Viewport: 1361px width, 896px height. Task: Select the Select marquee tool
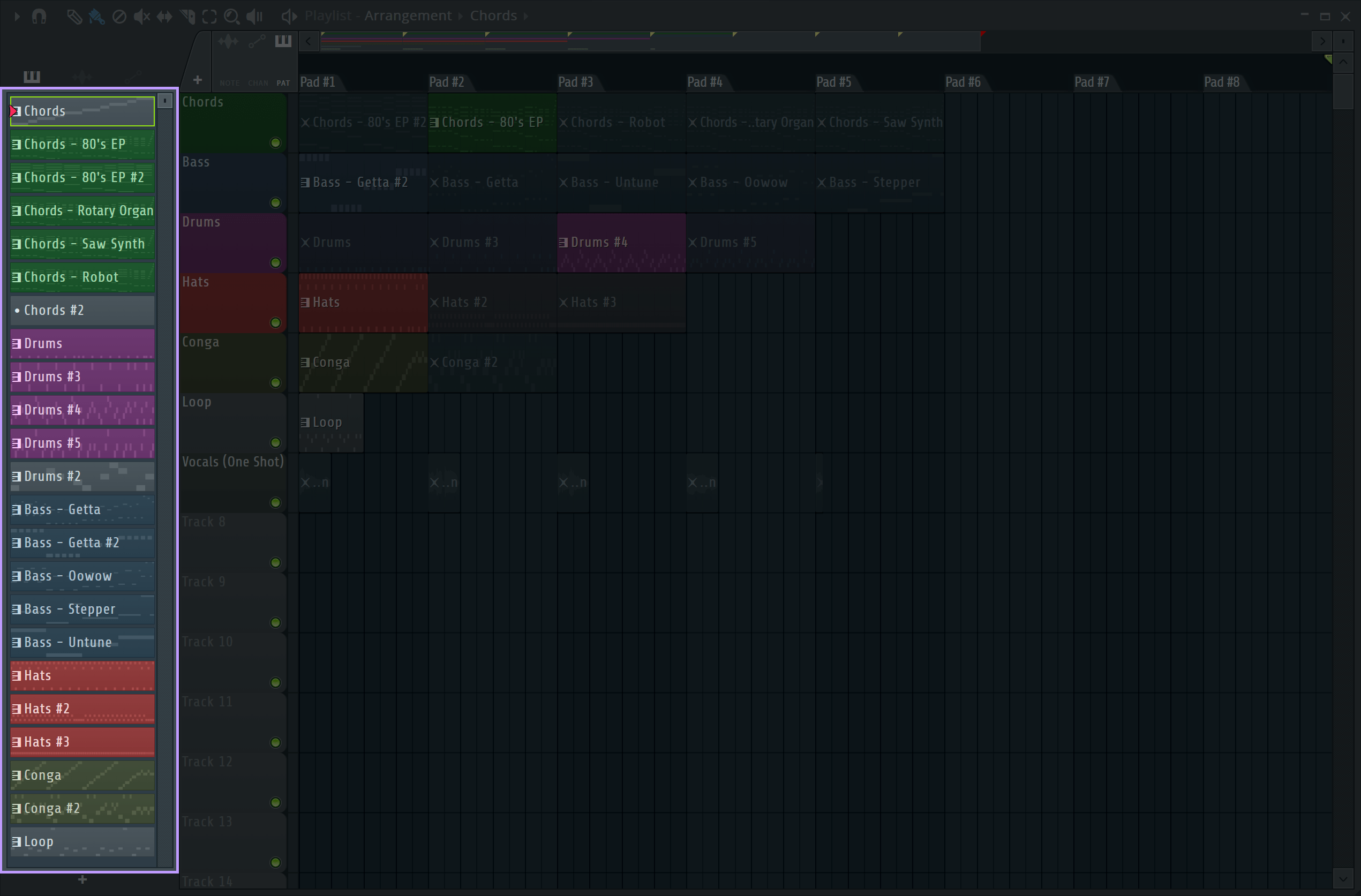pyautogui.click(x=209, y=17)
